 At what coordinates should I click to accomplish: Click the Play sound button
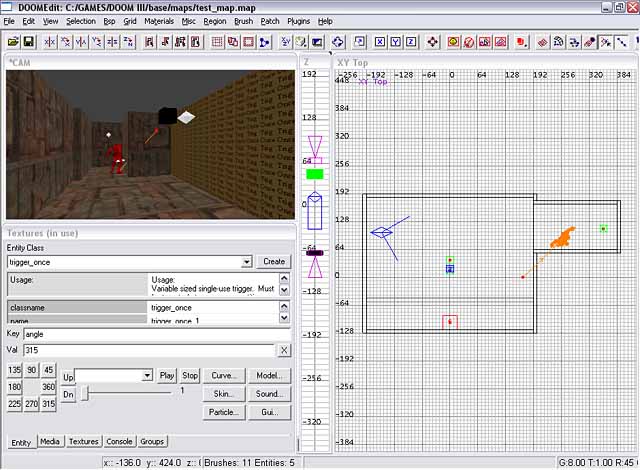(x=167, y=375)
